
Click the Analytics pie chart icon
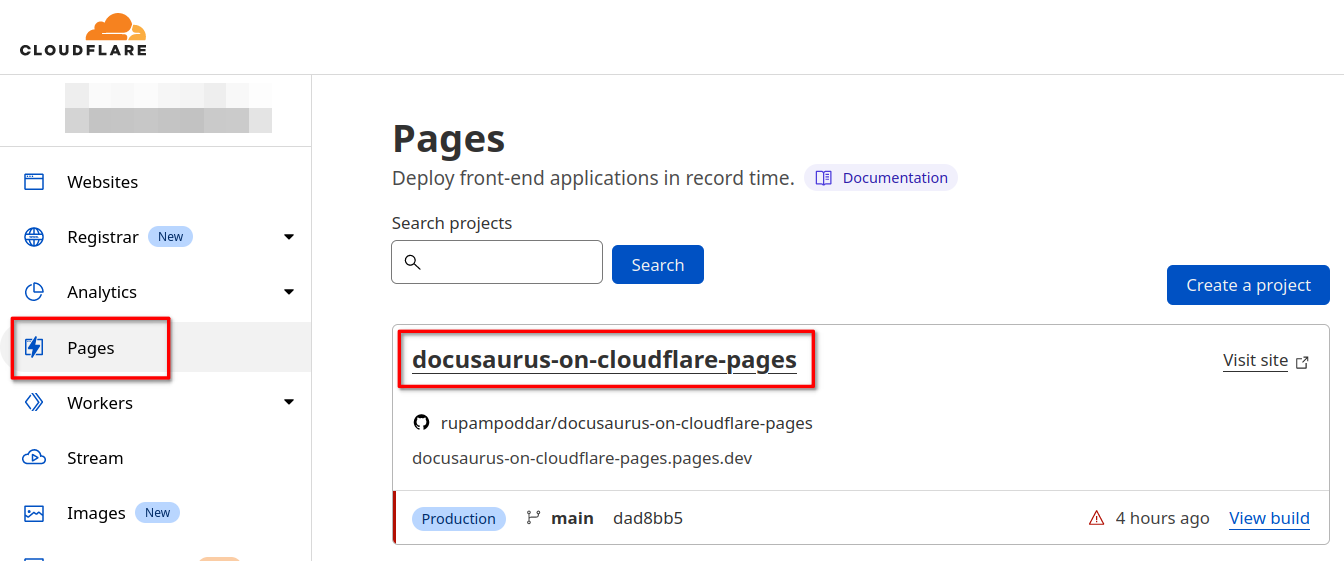[x=34, y=292]
